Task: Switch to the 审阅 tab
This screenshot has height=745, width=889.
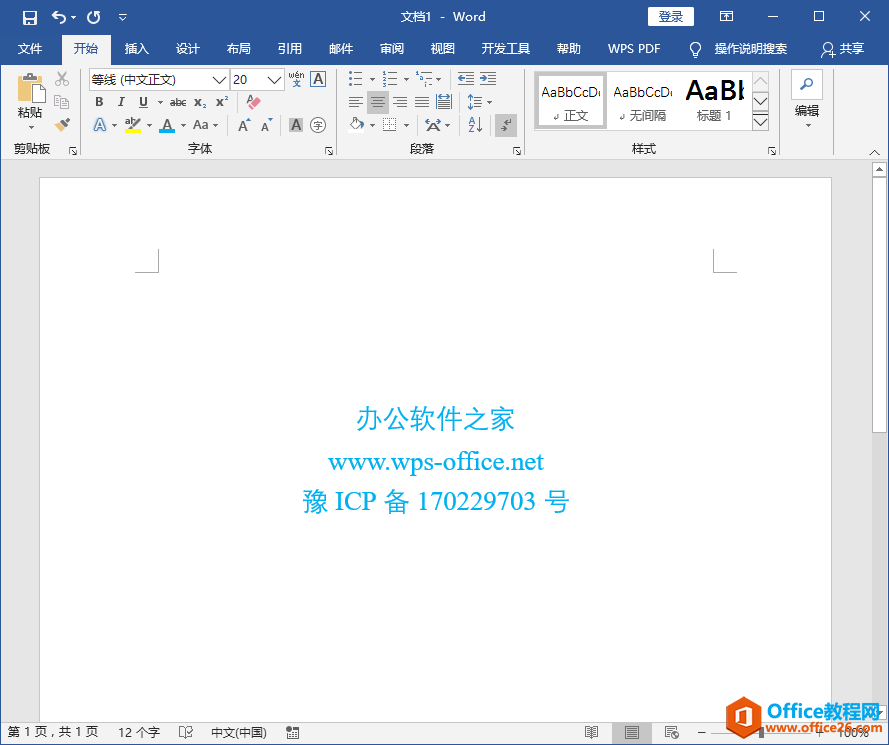Action: [392, 49]
